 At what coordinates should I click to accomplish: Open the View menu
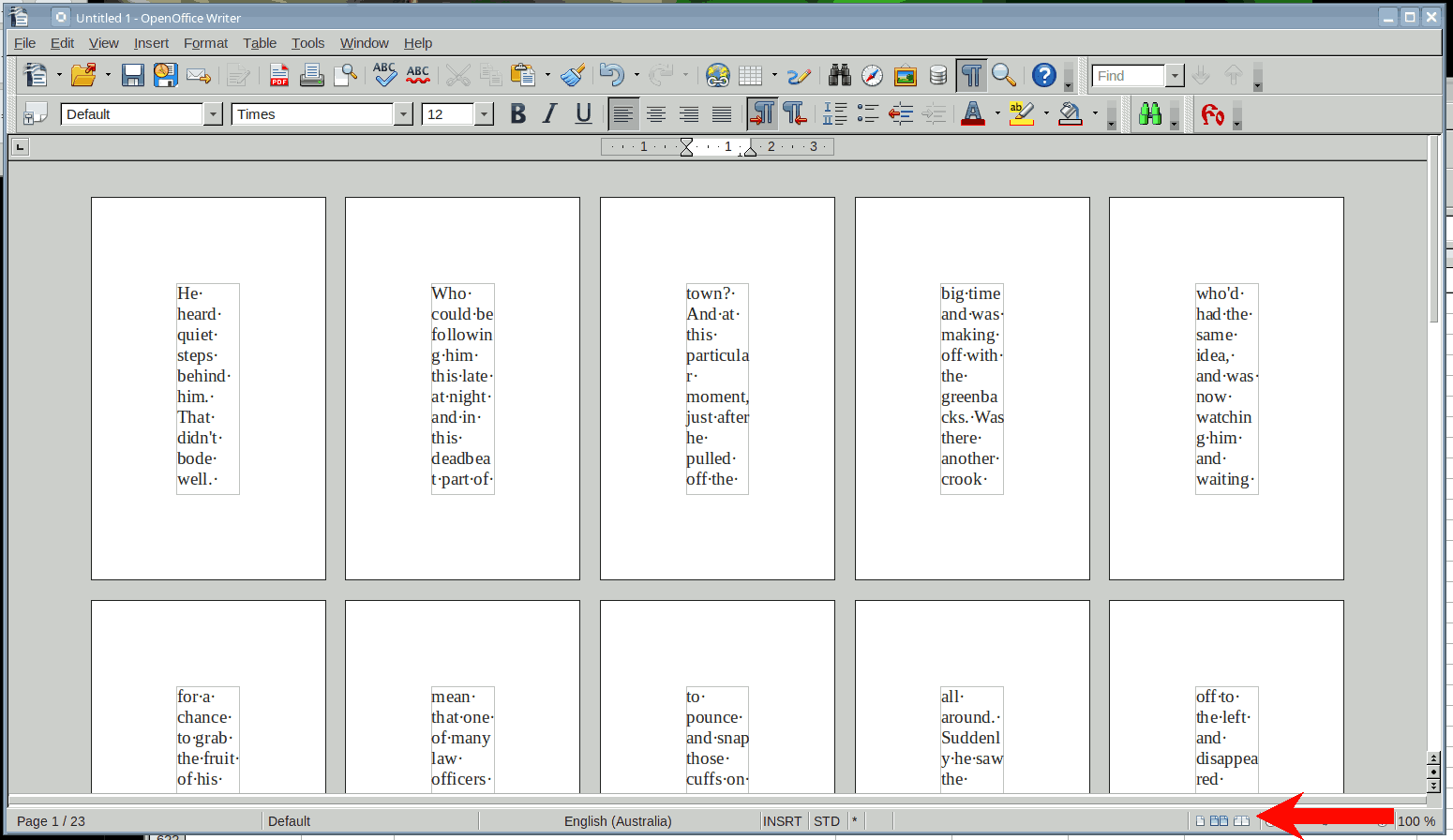point(104,43)
